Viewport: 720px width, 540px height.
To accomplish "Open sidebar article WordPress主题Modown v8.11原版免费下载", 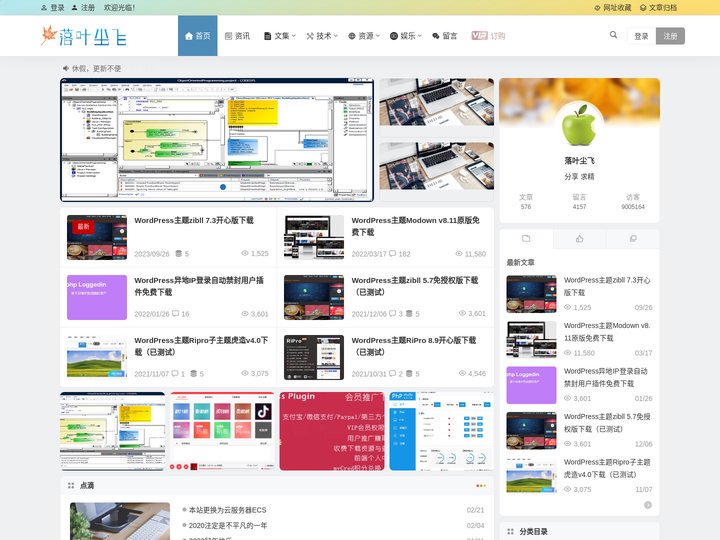I will [607, 332].
